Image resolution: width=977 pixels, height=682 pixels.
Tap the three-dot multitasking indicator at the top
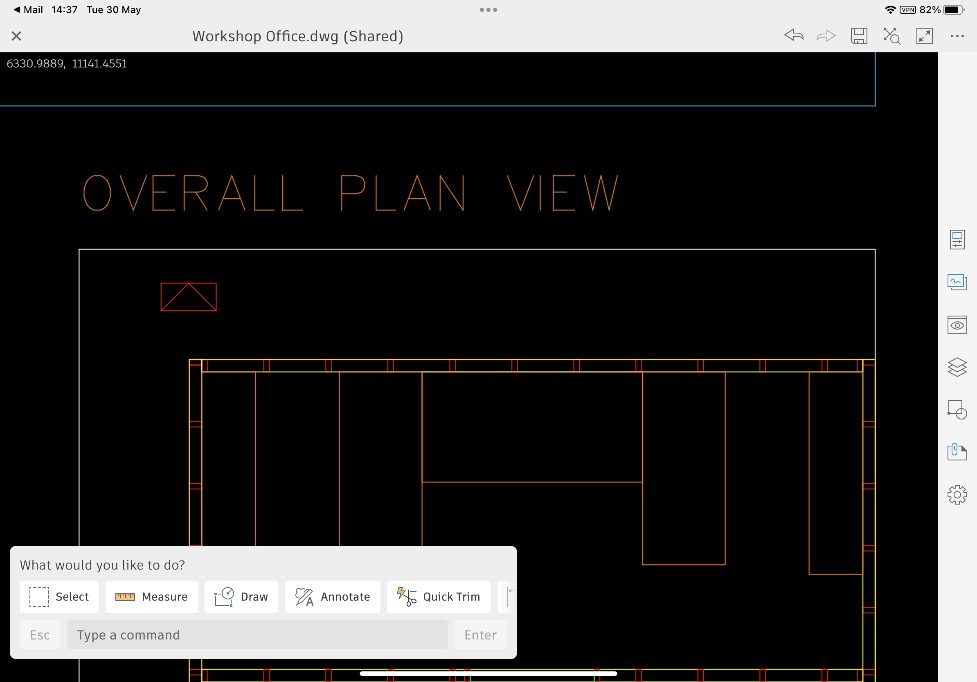pyautogui.click(x=488, y=10)
